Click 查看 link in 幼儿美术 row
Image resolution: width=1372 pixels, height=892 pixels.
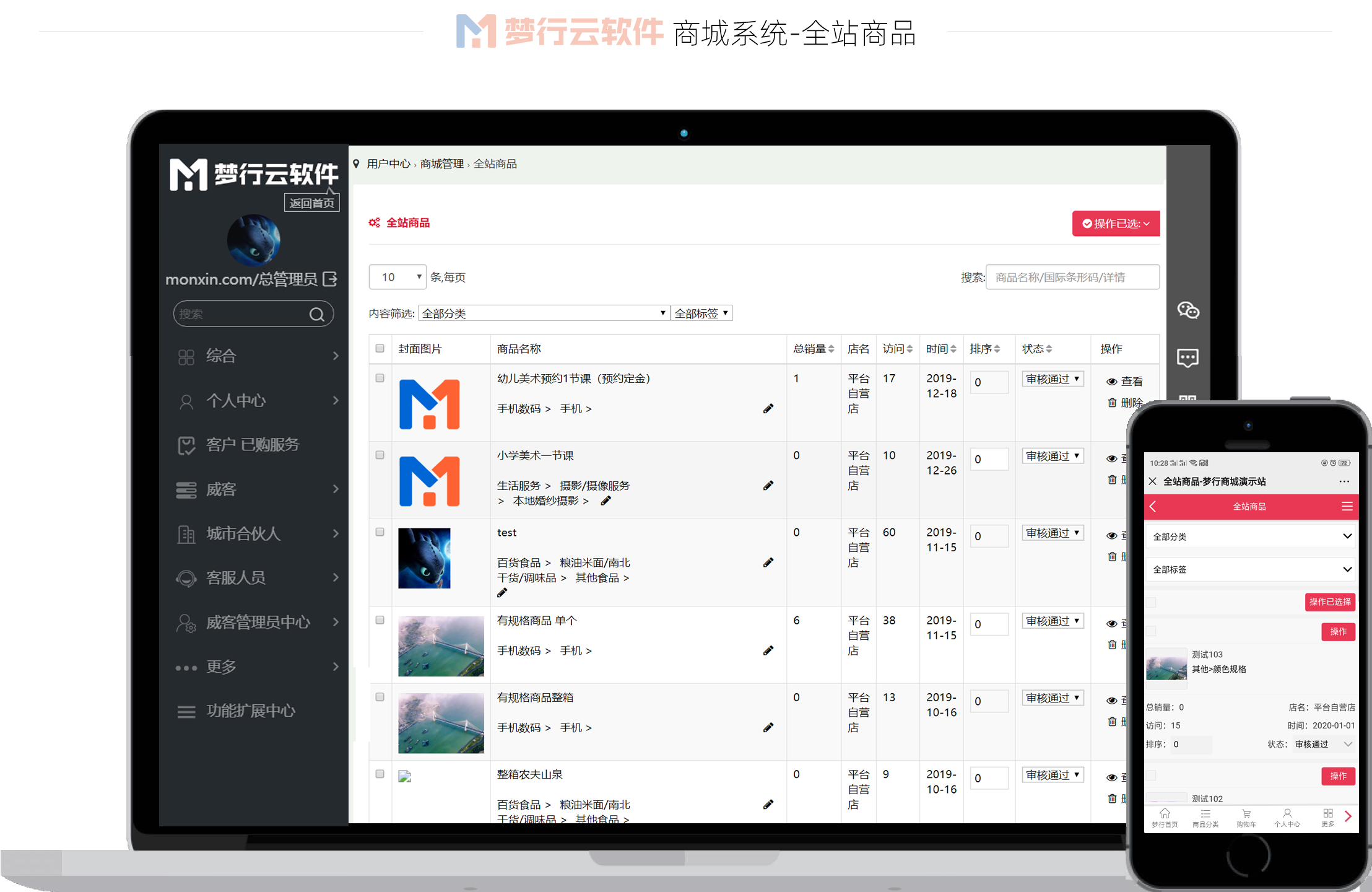tap(1132, 382)
